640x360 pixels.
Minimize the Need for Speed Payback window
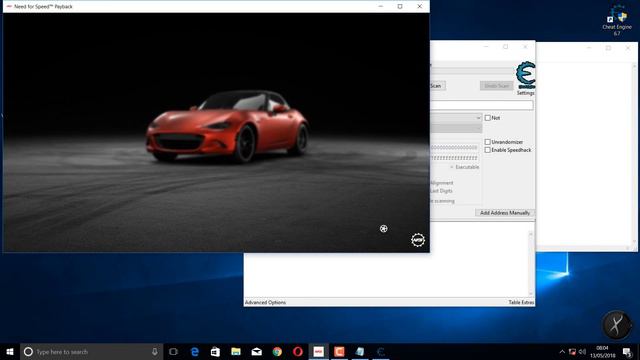click(x=380, y=7)
